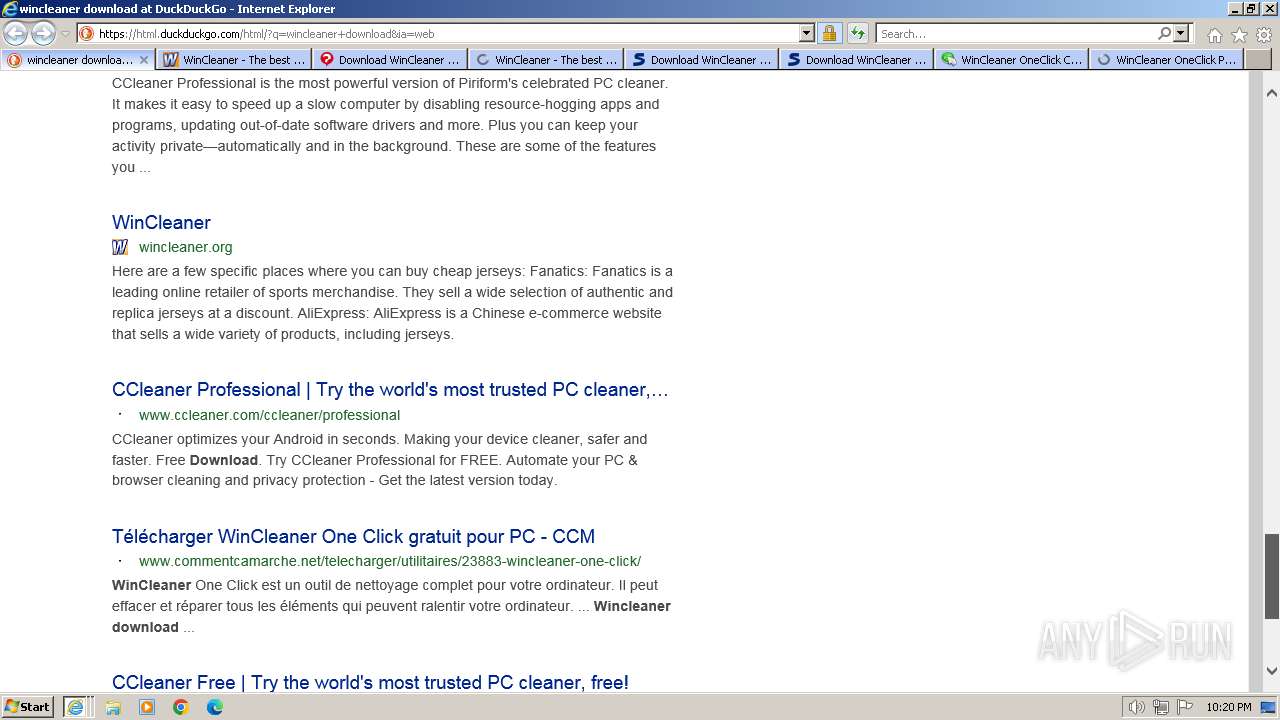Open Favorites with the star icon
The image size is (1280, 720).
1239,35
